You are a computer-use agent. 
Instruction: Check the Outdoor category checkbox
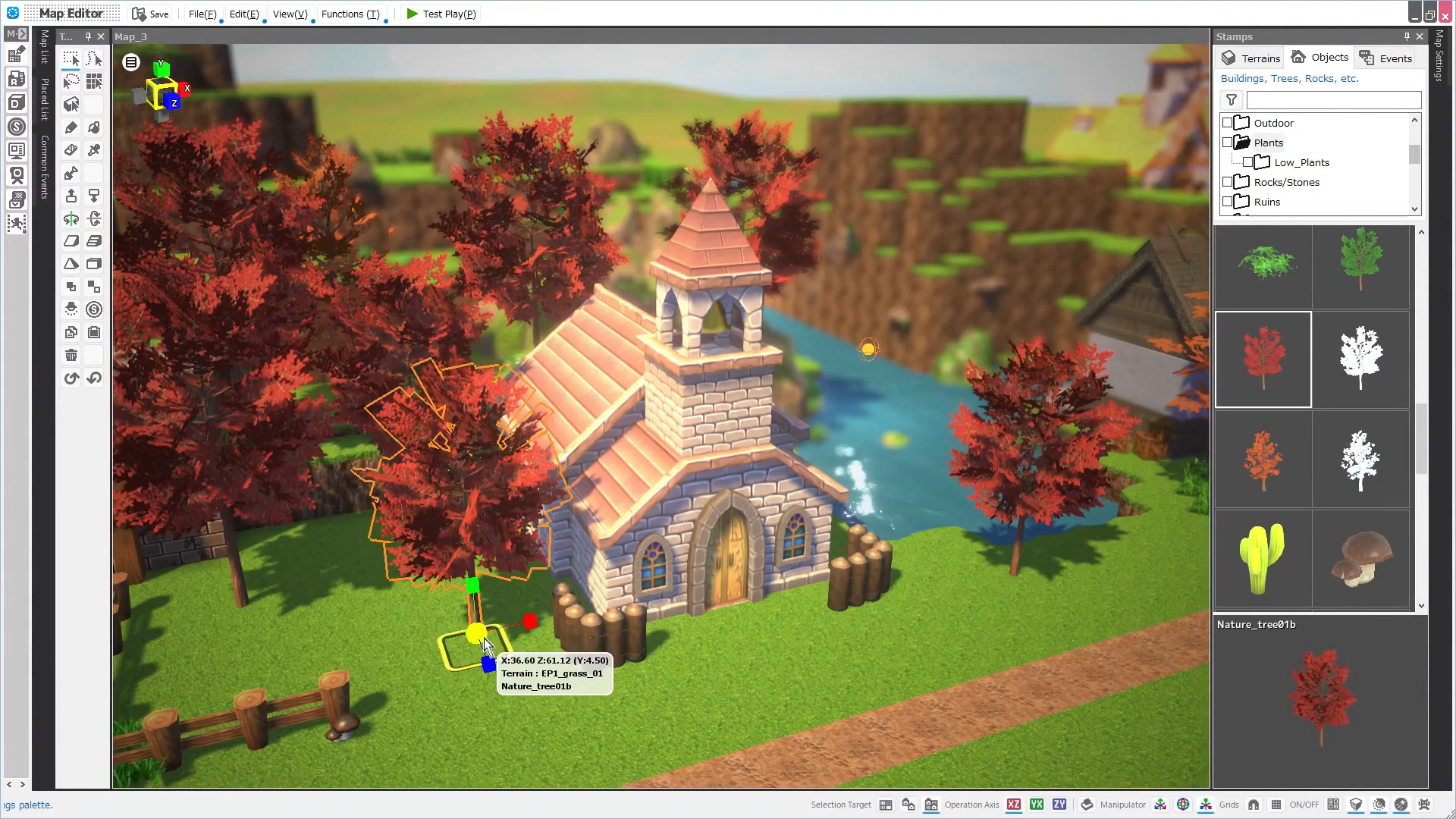coord(1228,122)
